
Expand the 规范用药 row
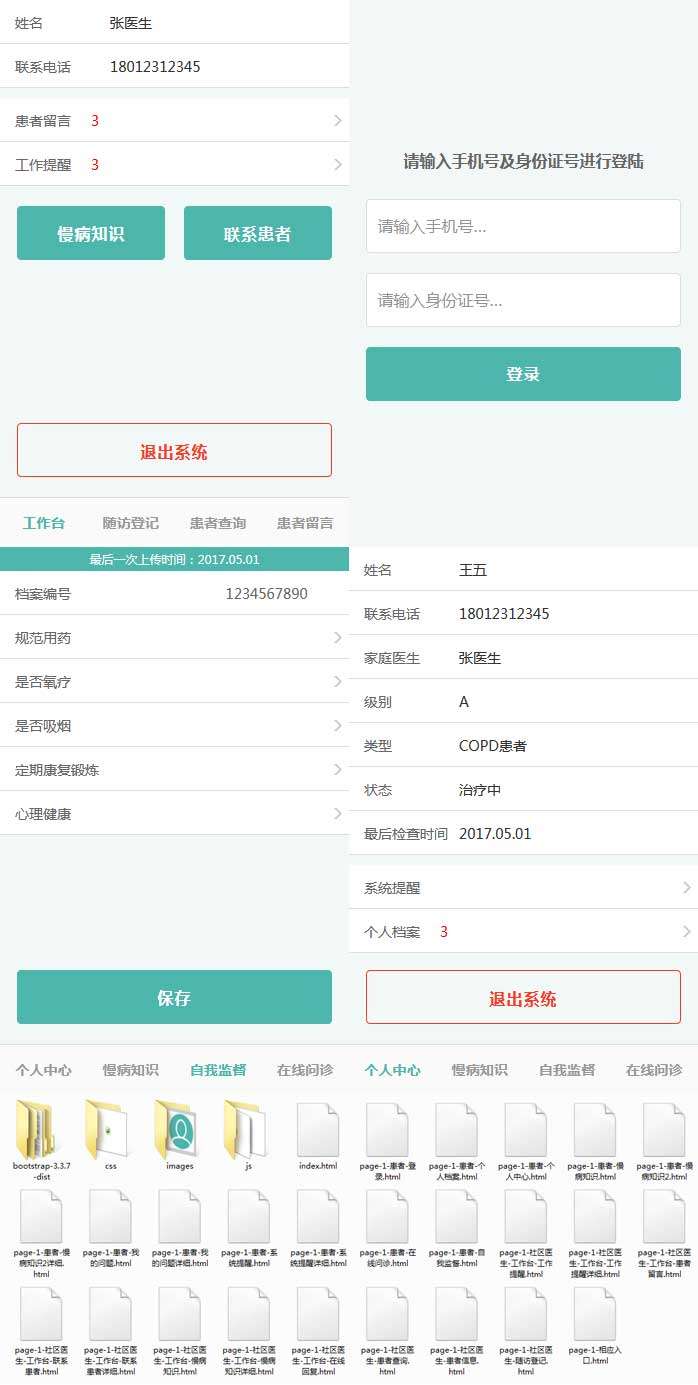[x=174, y=638]
